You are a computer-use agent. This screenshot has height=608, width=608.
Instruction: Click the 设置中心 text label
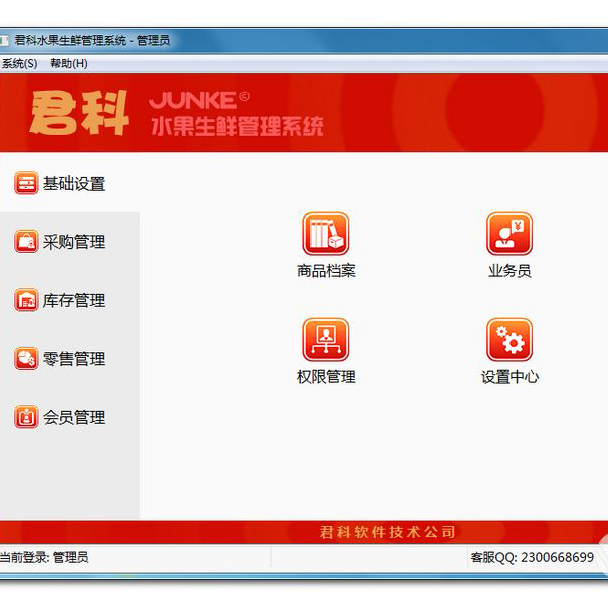510,377
